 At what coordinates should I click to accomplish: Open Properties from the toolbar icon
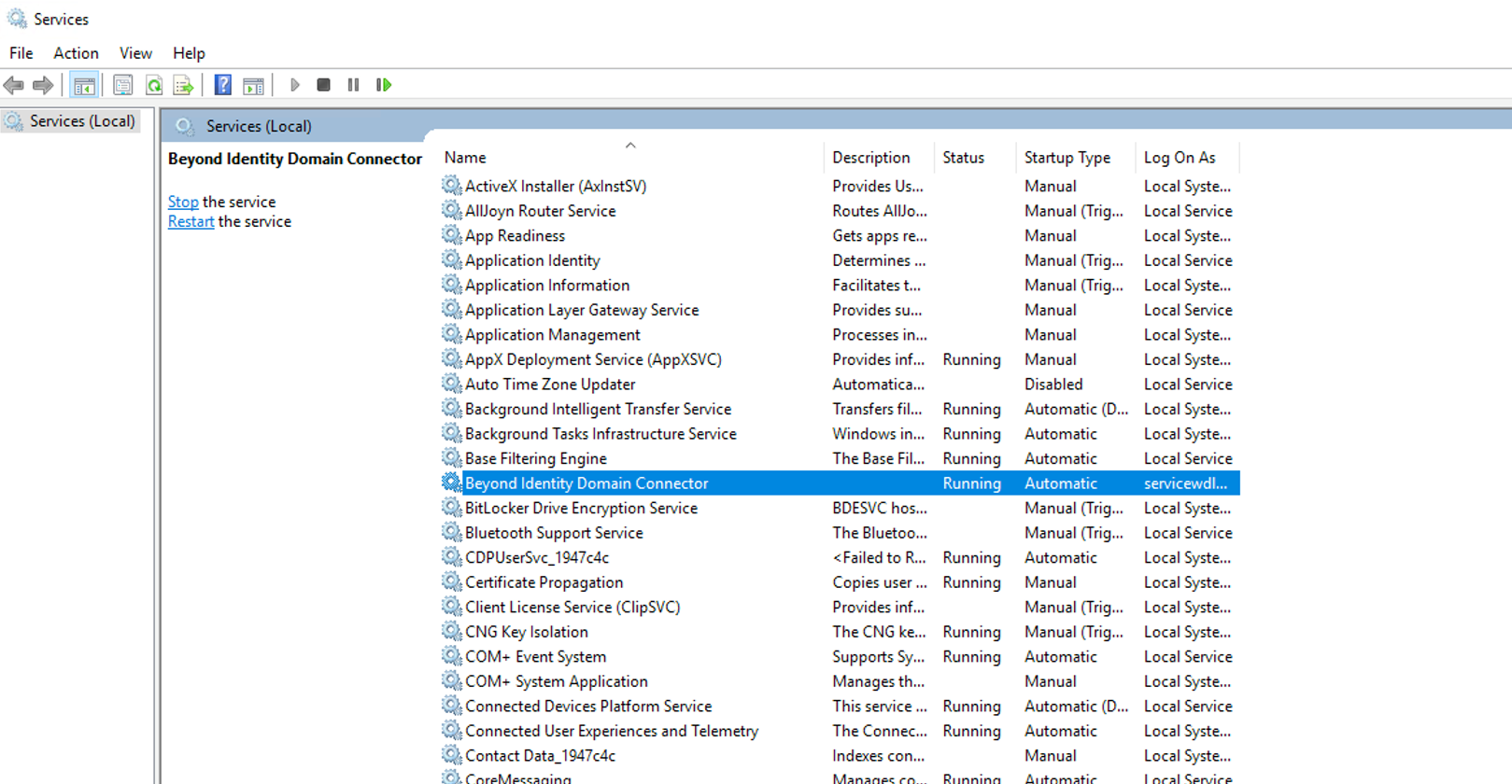tap(122, 86)
